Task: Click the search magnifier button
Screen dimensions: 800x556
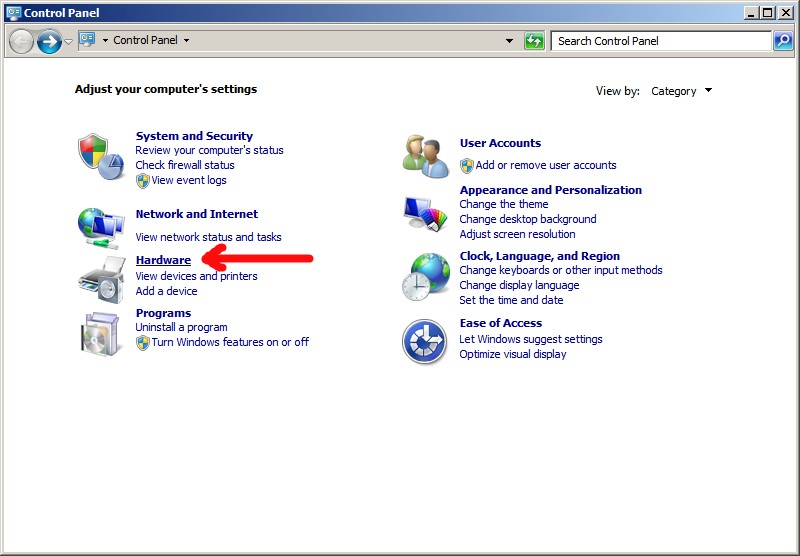Action: (x=783, y=41)
